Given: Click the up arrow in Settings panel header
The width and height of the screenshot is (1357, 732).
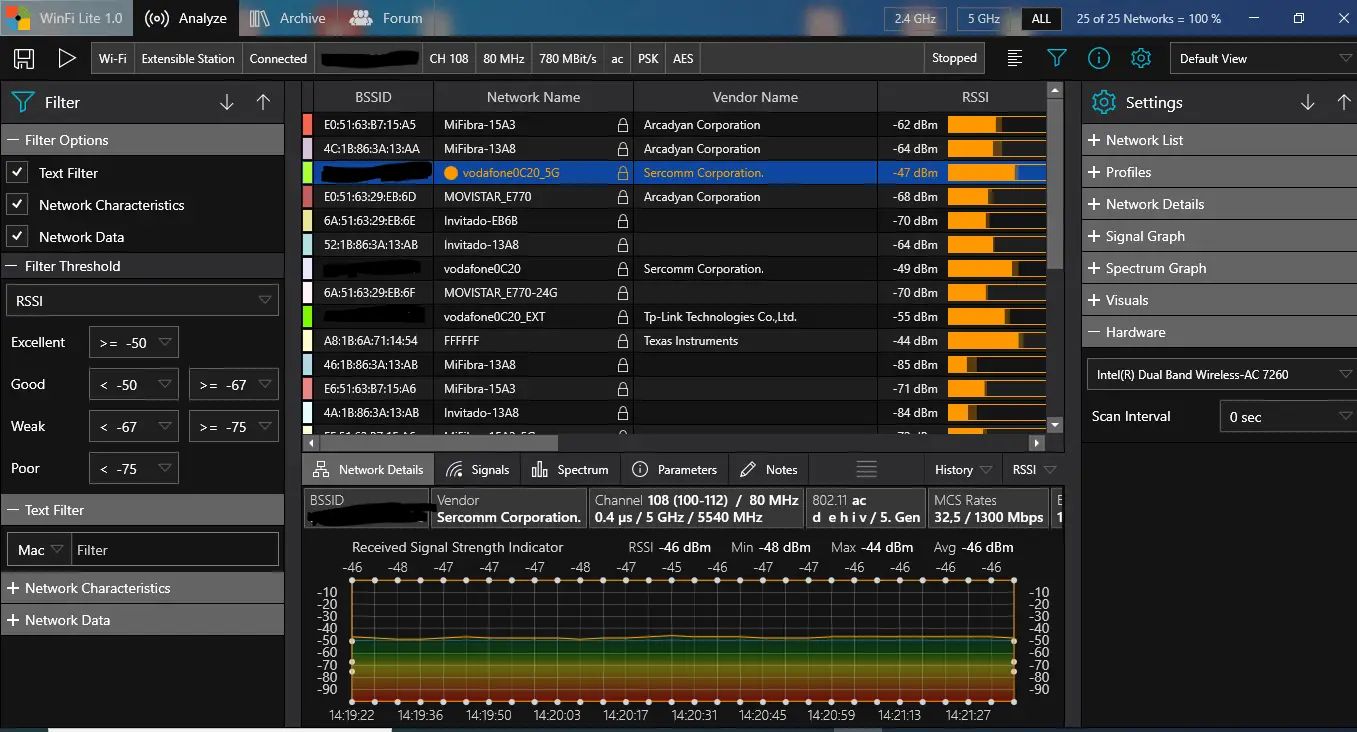Looking at the screenshot, I should click(1343, 102).
